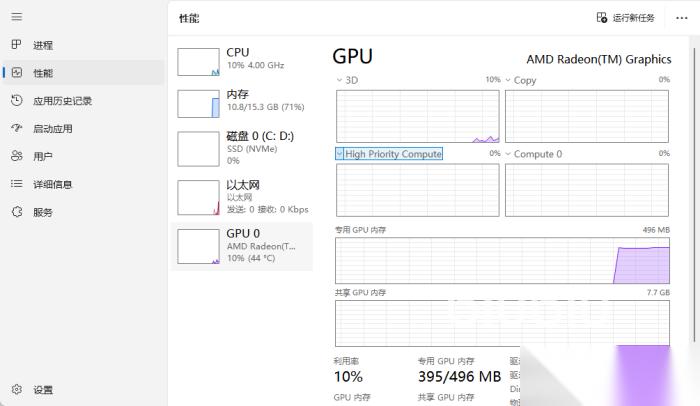Click the 专用 GPU 内存 graph
Screen dimensions: 700x406
502,260
